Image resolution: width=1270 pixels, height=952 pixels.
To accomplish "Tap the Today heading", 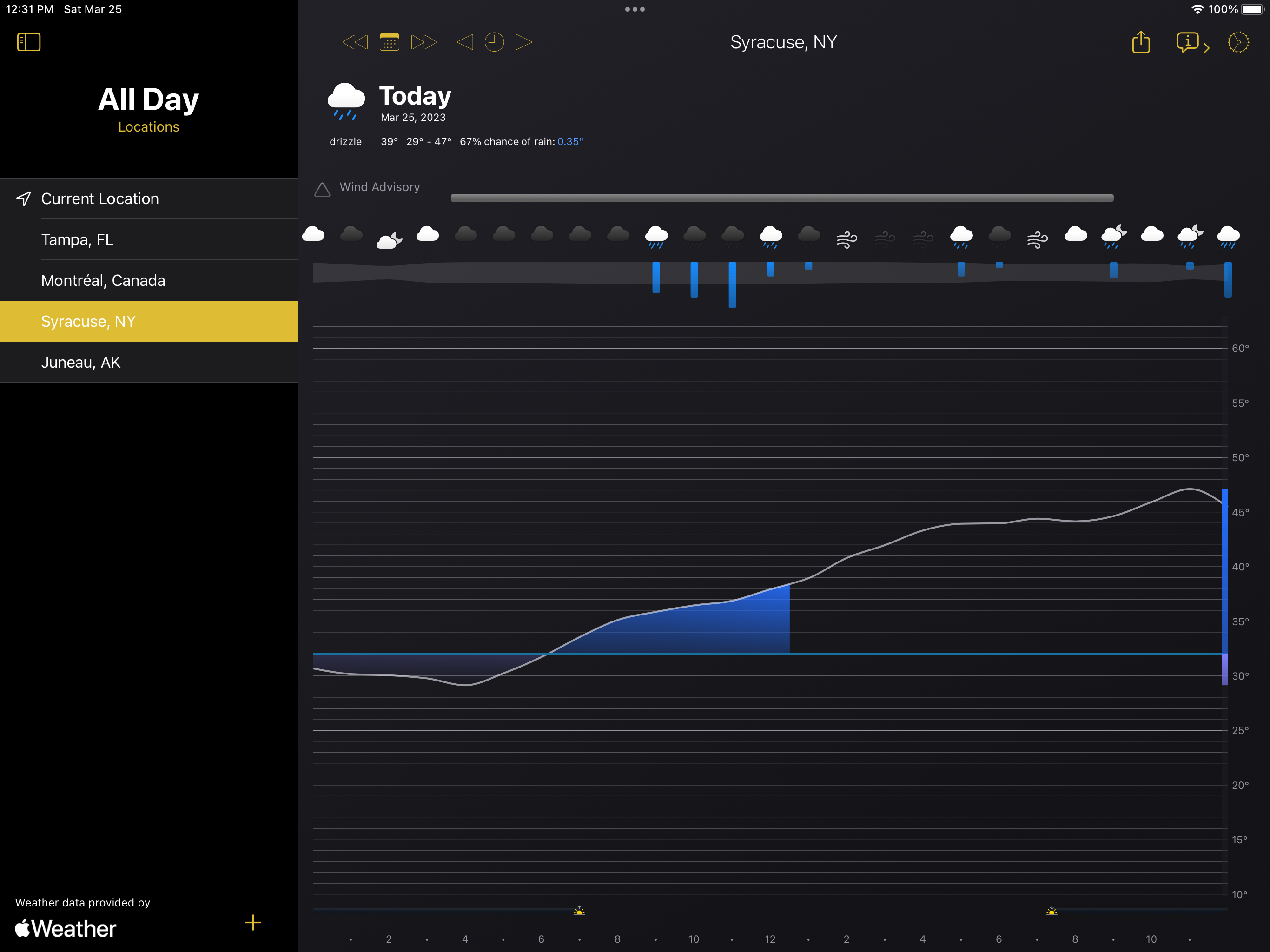I will coord(415,95).
